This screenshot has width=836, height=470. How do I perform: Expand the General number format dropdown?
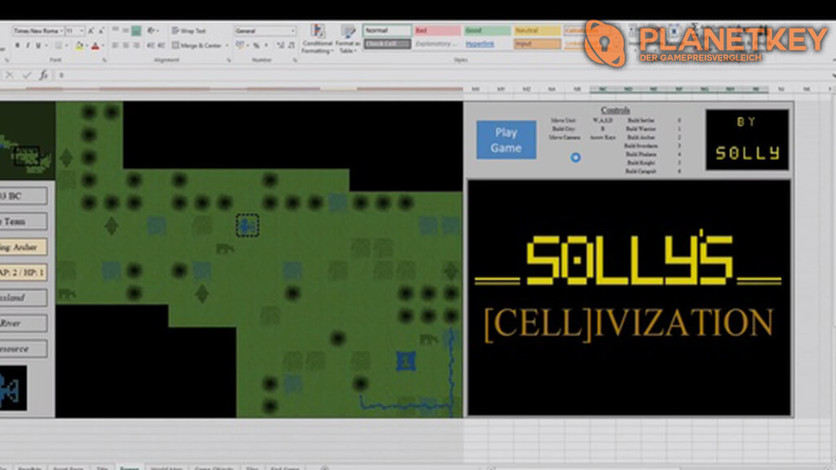click(x=264, y=31)
